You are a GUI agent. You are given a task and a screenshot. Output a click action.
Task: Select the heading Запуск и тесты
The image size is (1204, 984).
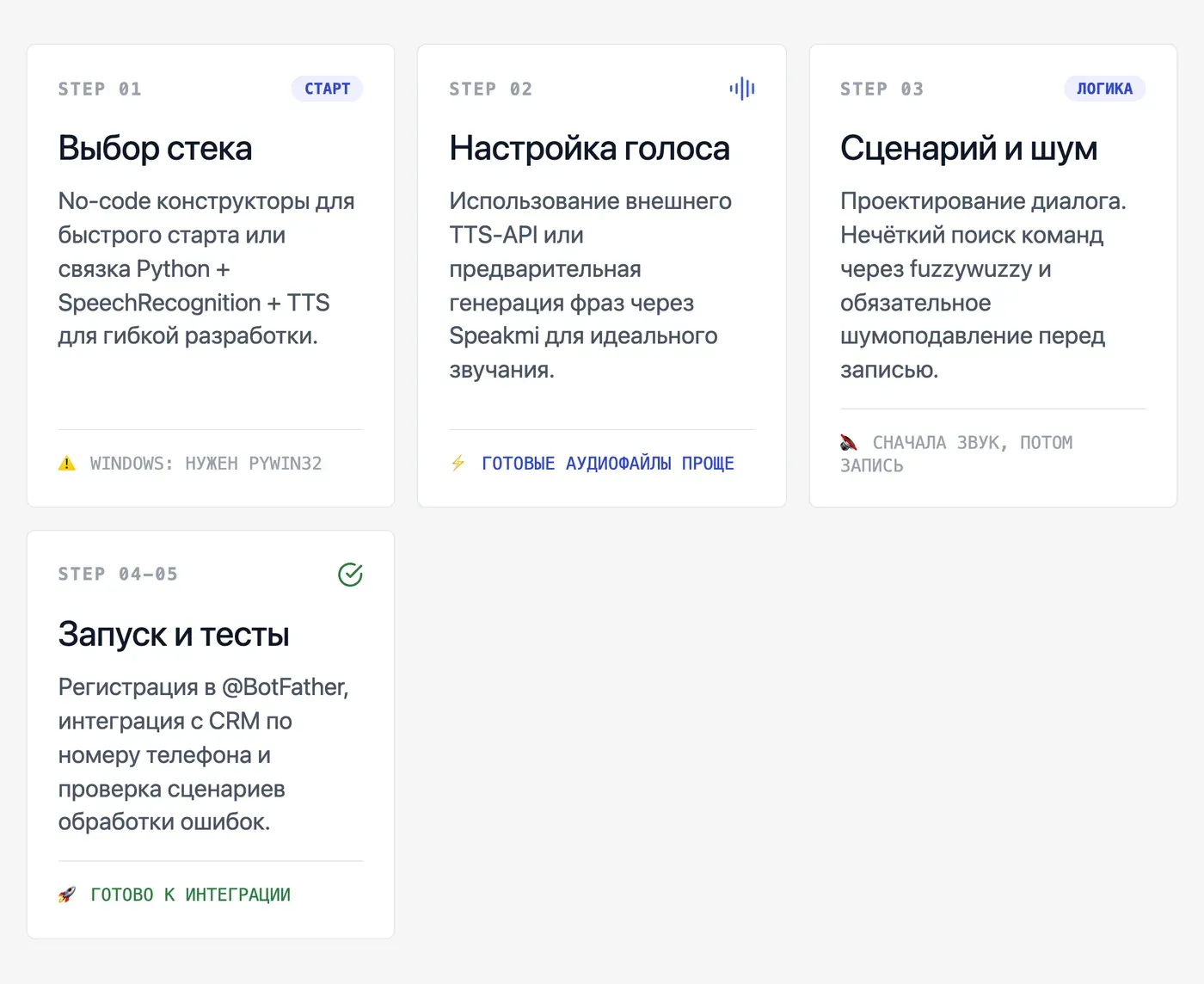point(174,635)
